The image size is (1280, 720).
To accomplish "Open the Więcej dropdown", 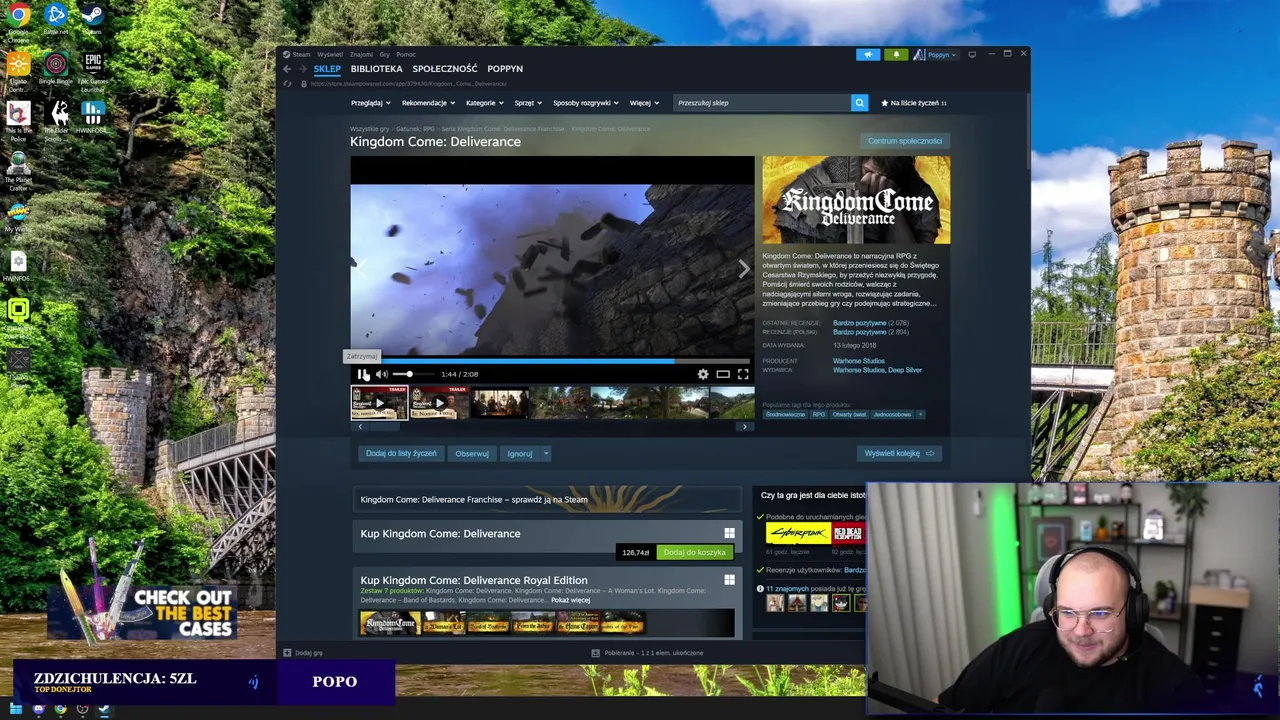I will pos(643,102).
